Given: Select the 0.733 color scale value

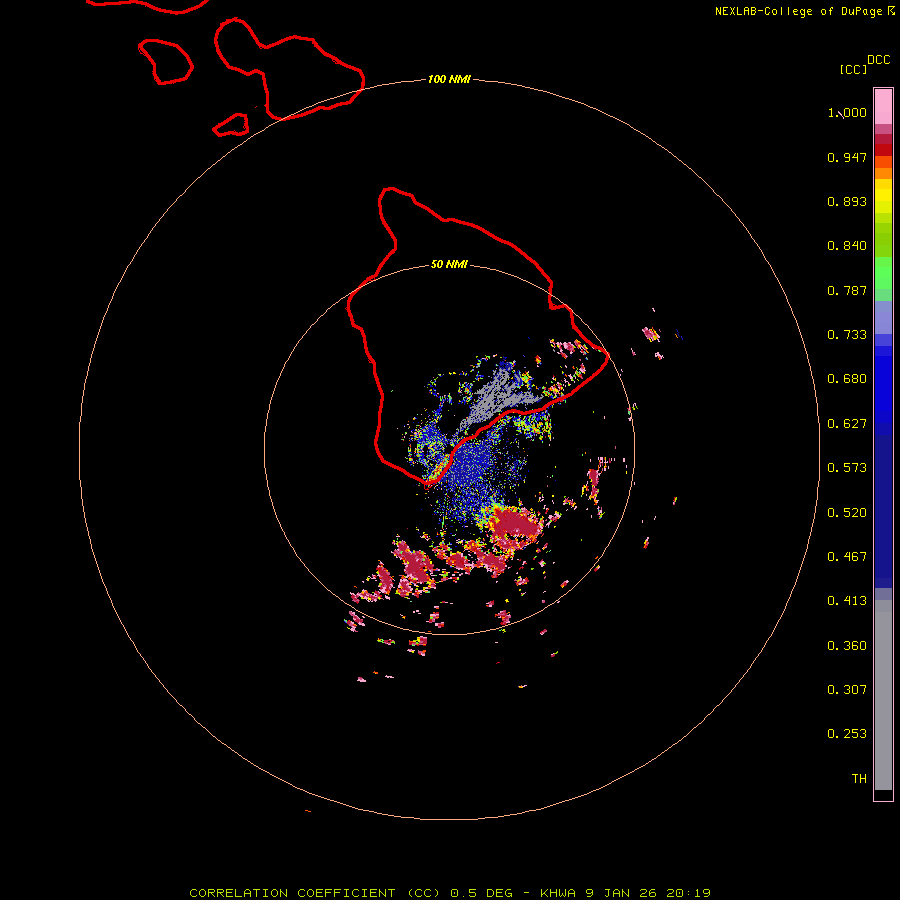Looking at the screenshot, I should coord(847,335).
